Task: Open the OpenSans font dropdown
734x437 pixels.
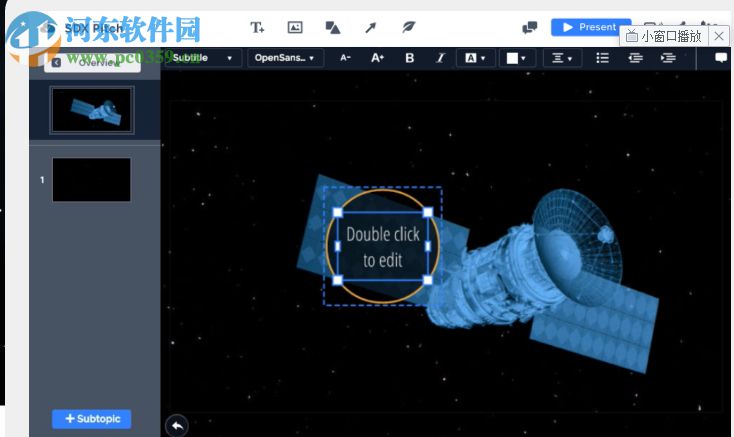Action: click(285, 58)
